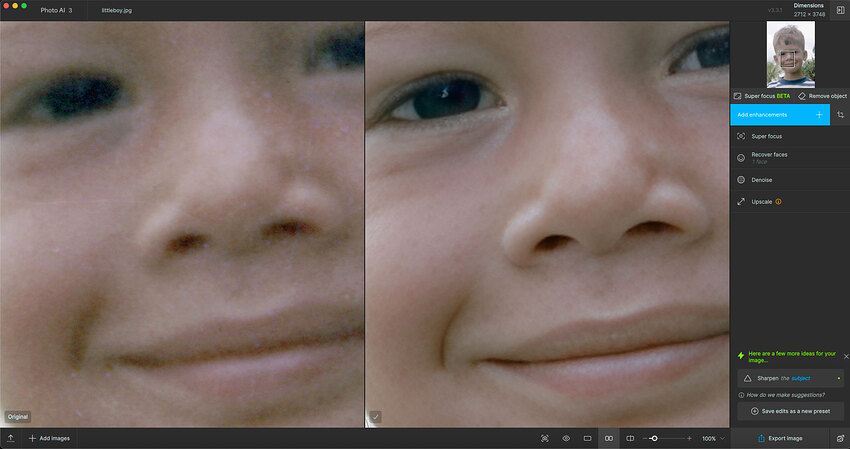Click Export image button

pyautogui.click(x=780, y=438)
